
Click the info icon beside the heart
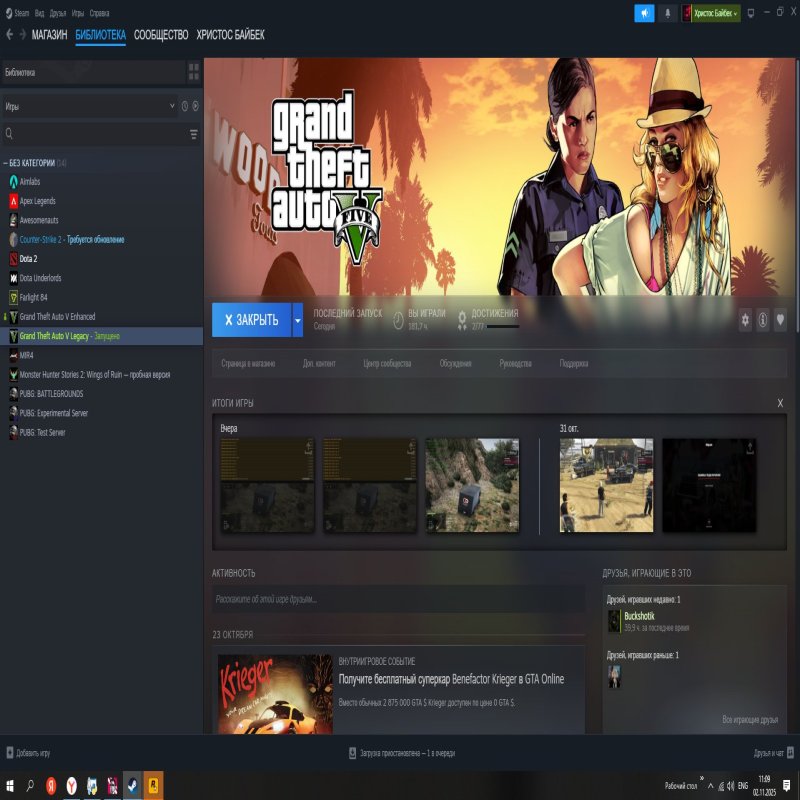point(763,320)
